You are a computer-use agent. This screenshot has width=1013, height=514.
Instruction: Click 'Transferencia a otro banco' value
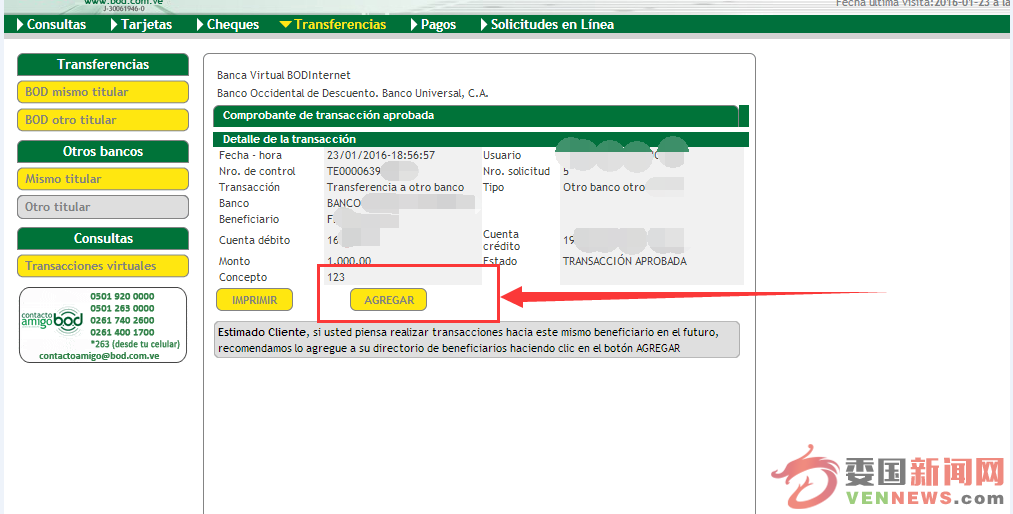click(x=395, y=187)
